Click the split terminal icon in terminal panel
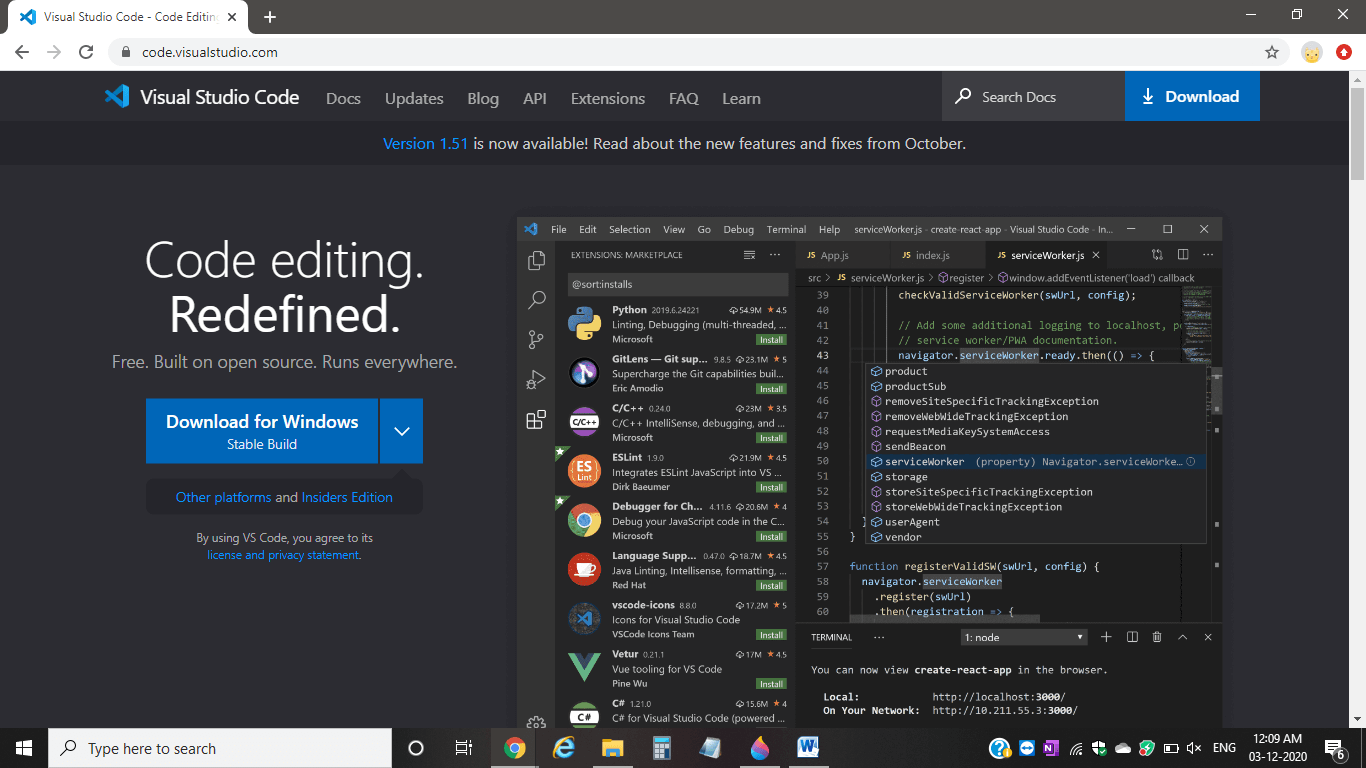This screenshot has width=1366, height=768. coord(1132,637)
